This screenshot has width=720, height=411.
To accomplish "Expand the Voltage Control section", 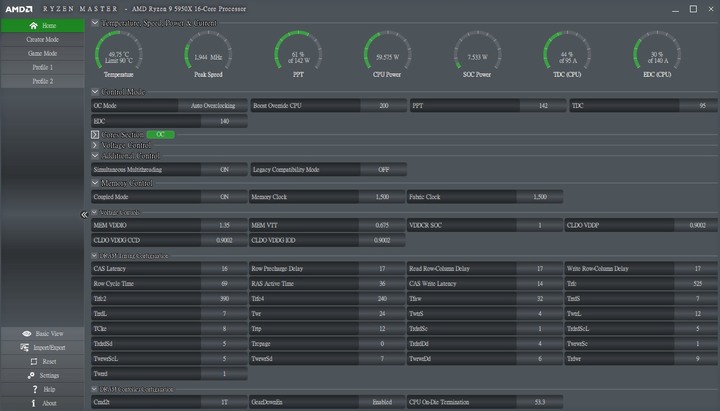I will [x=95, y=145].
